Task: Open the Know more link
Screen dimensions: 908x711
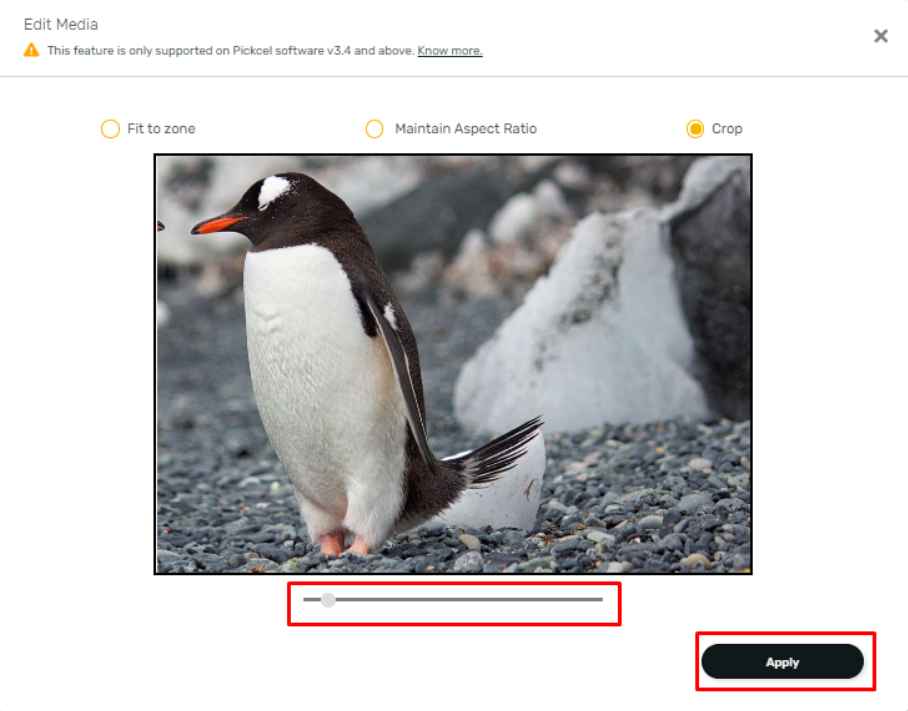Action: [x=449, y=51]
